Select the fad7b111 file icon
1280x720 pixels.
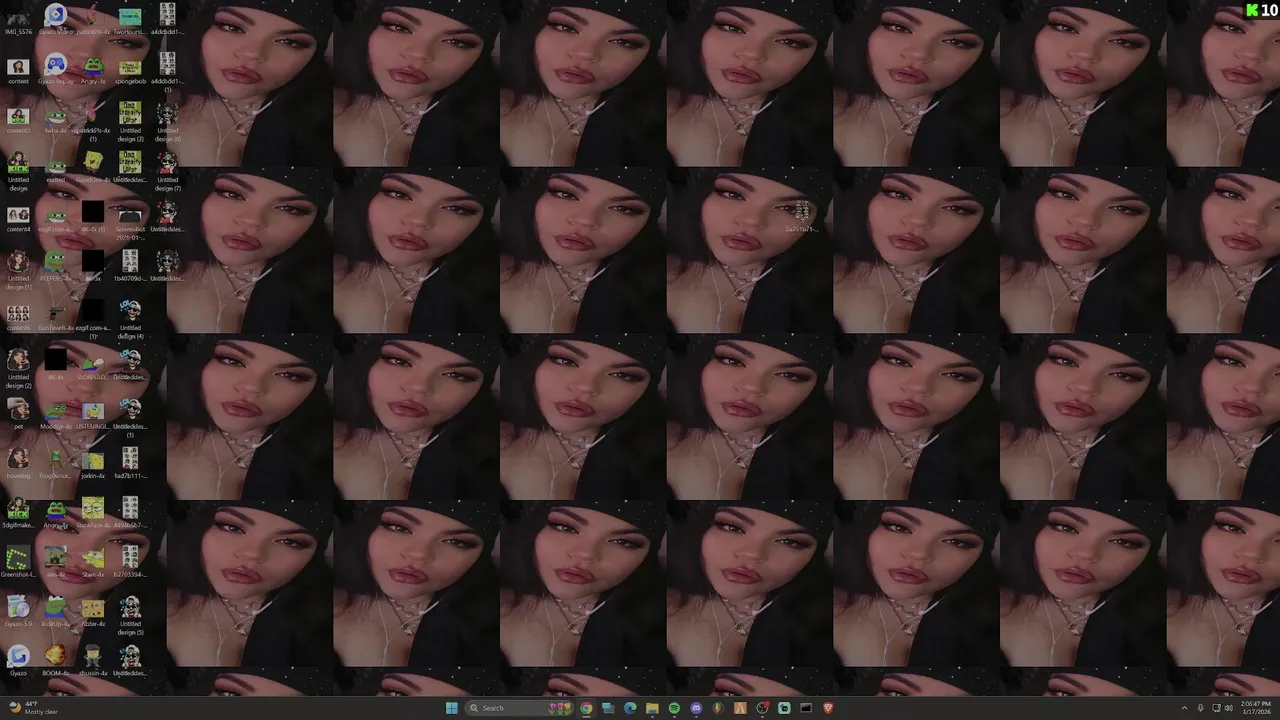tap(130, 464)
